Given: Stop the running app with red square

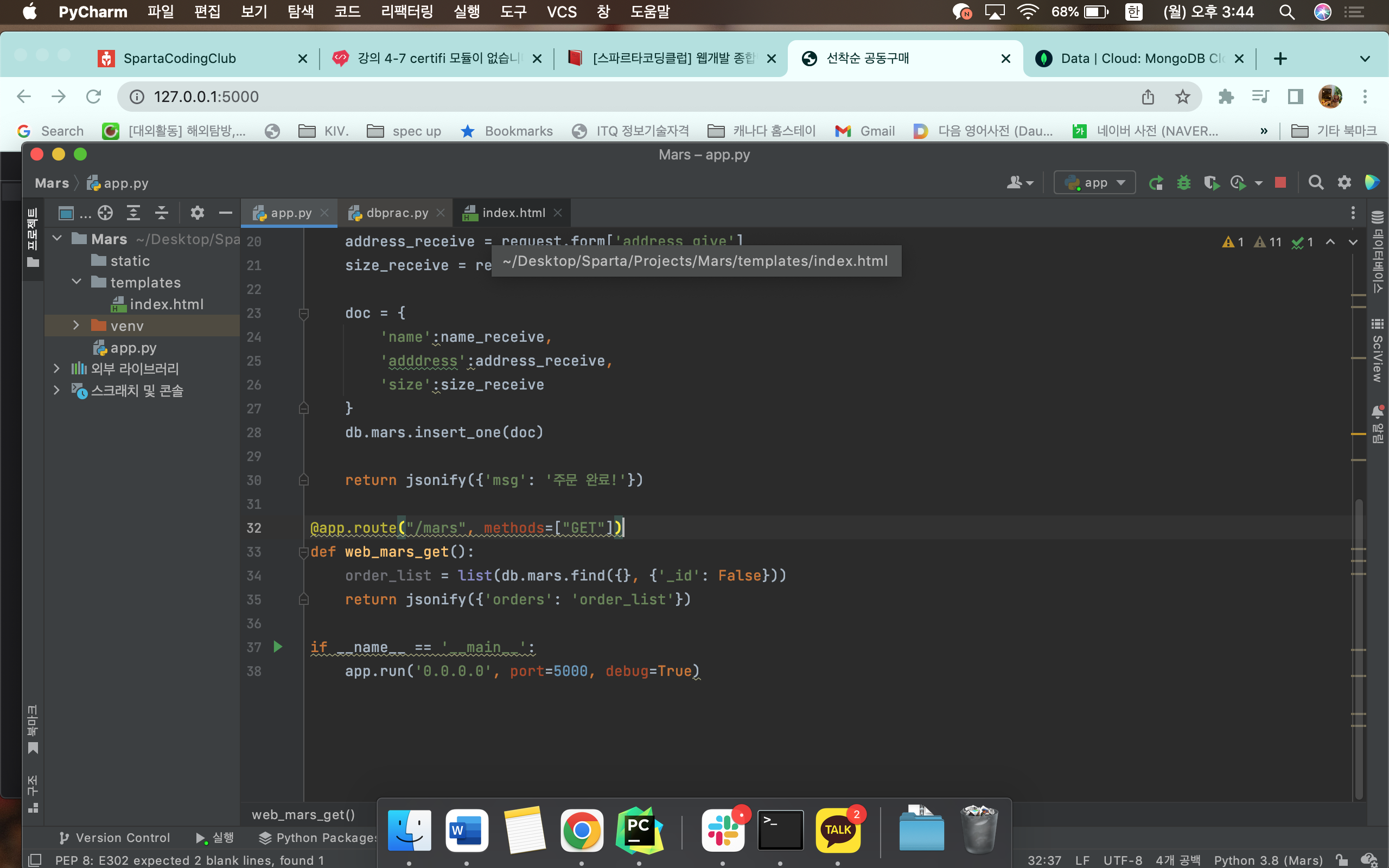Looking at the screenshot, I should 1280,183.
